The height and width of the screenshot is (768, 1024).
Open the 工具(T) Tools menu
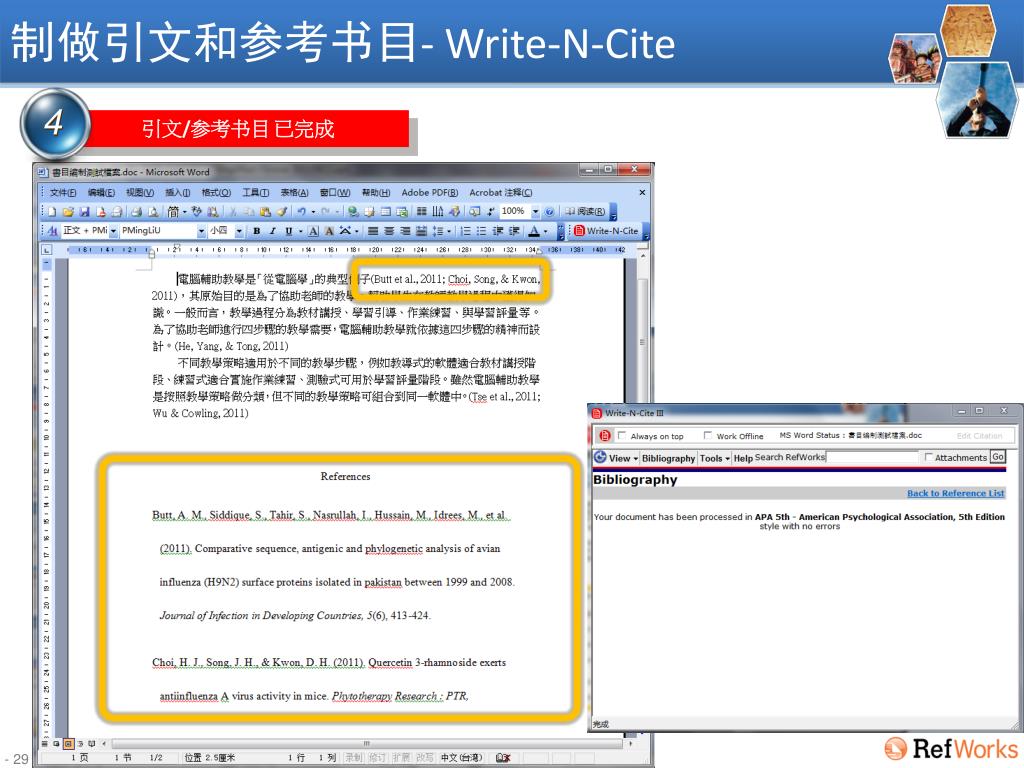click(x=255, y=193)
